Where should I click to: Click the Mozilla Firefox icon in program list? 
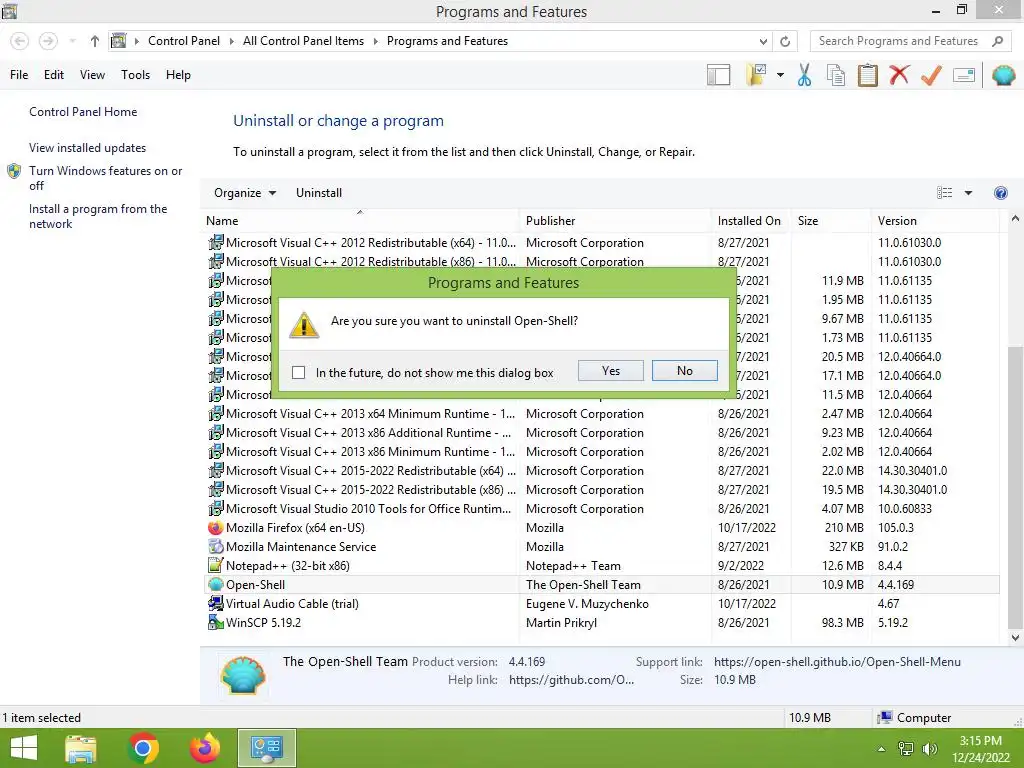point(216,528)
